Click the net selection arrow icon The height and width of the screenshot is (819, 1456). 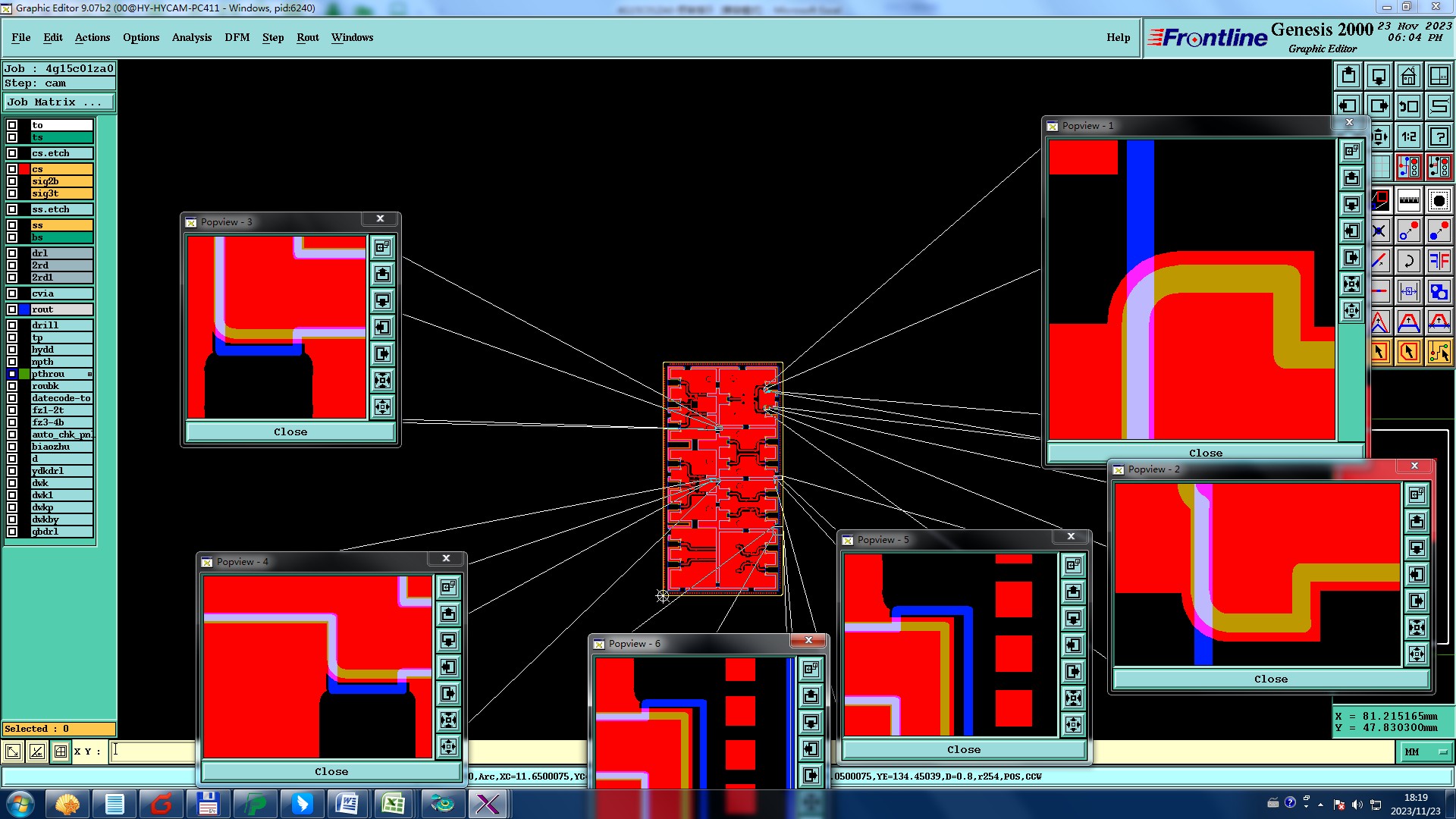point(1439,351)
